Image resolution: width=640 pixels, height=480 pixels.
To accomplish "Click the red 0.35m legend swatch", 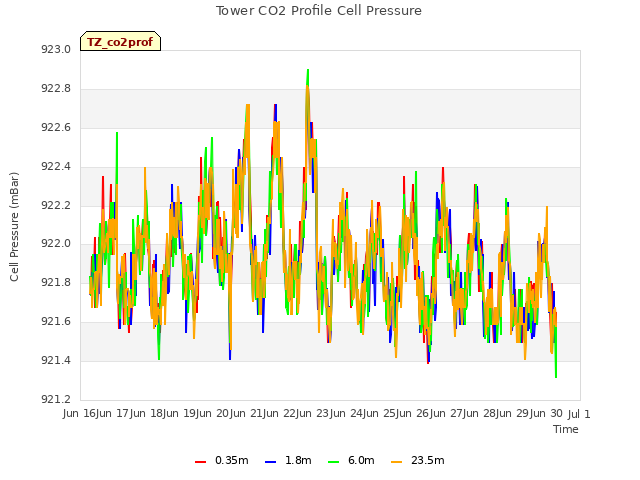I will 200,461.
